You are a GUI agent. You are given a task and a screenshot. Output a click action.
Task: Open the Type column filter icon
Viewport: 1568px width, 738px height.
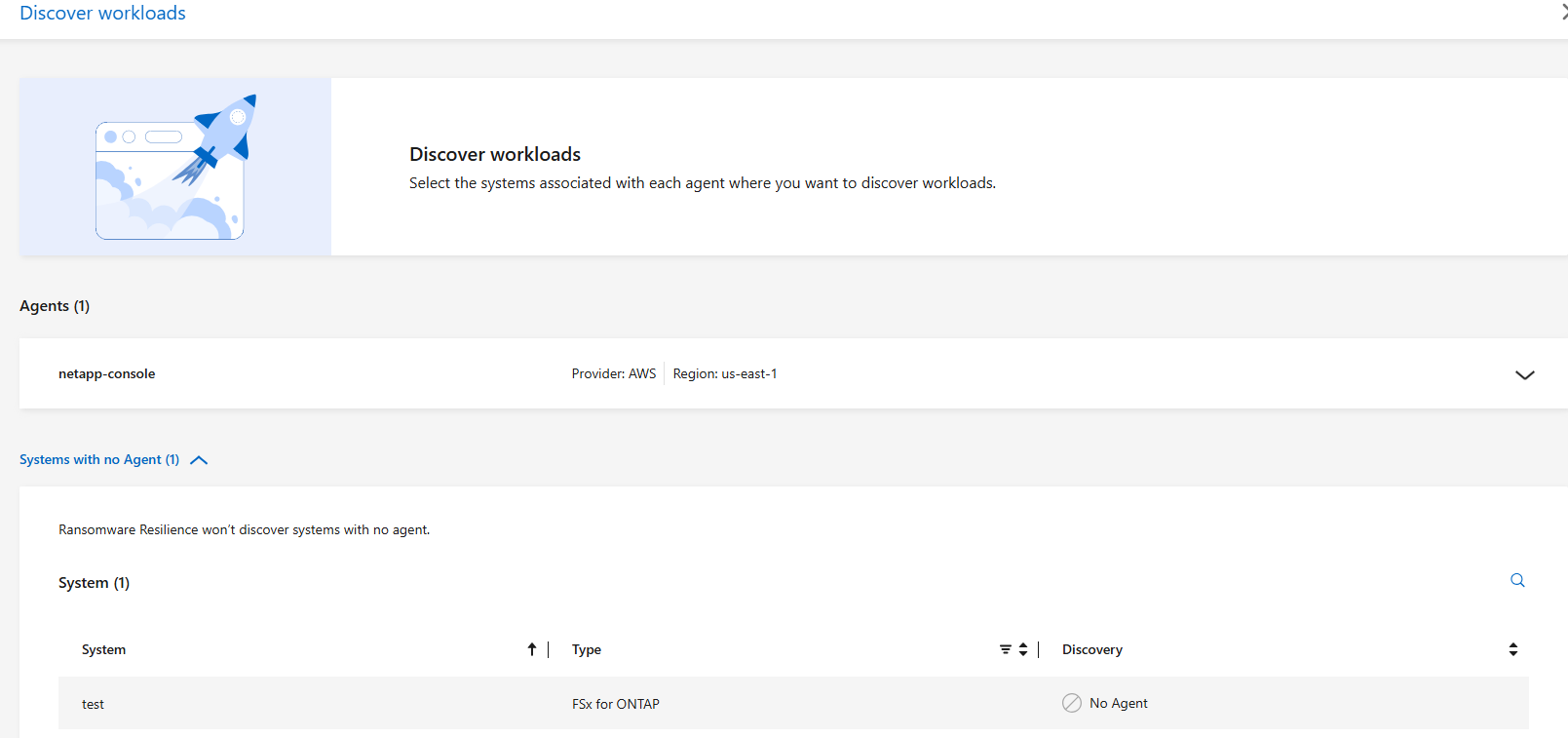point(1006,649)
